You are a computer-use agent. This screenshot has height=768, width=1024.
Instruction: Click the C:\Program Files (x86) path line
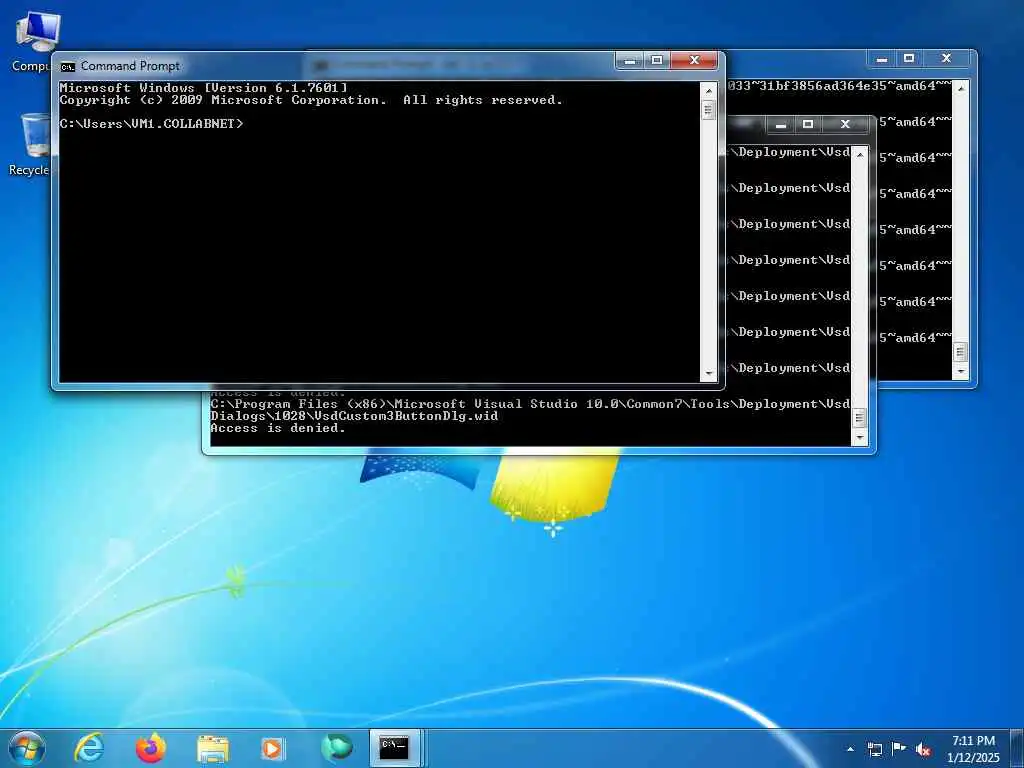(530, 404)
